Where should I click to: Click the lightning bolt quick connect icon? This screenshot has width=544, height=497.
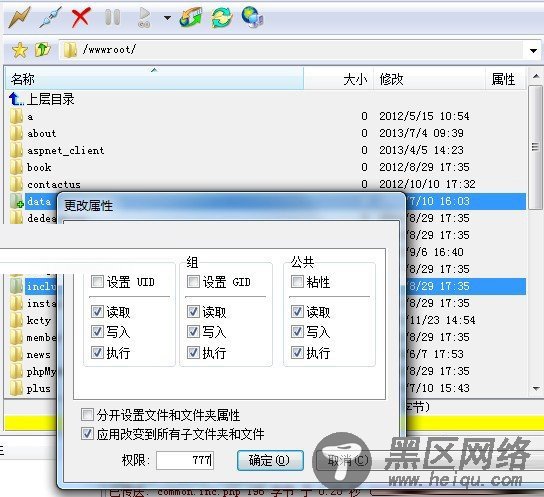[19, 17]
